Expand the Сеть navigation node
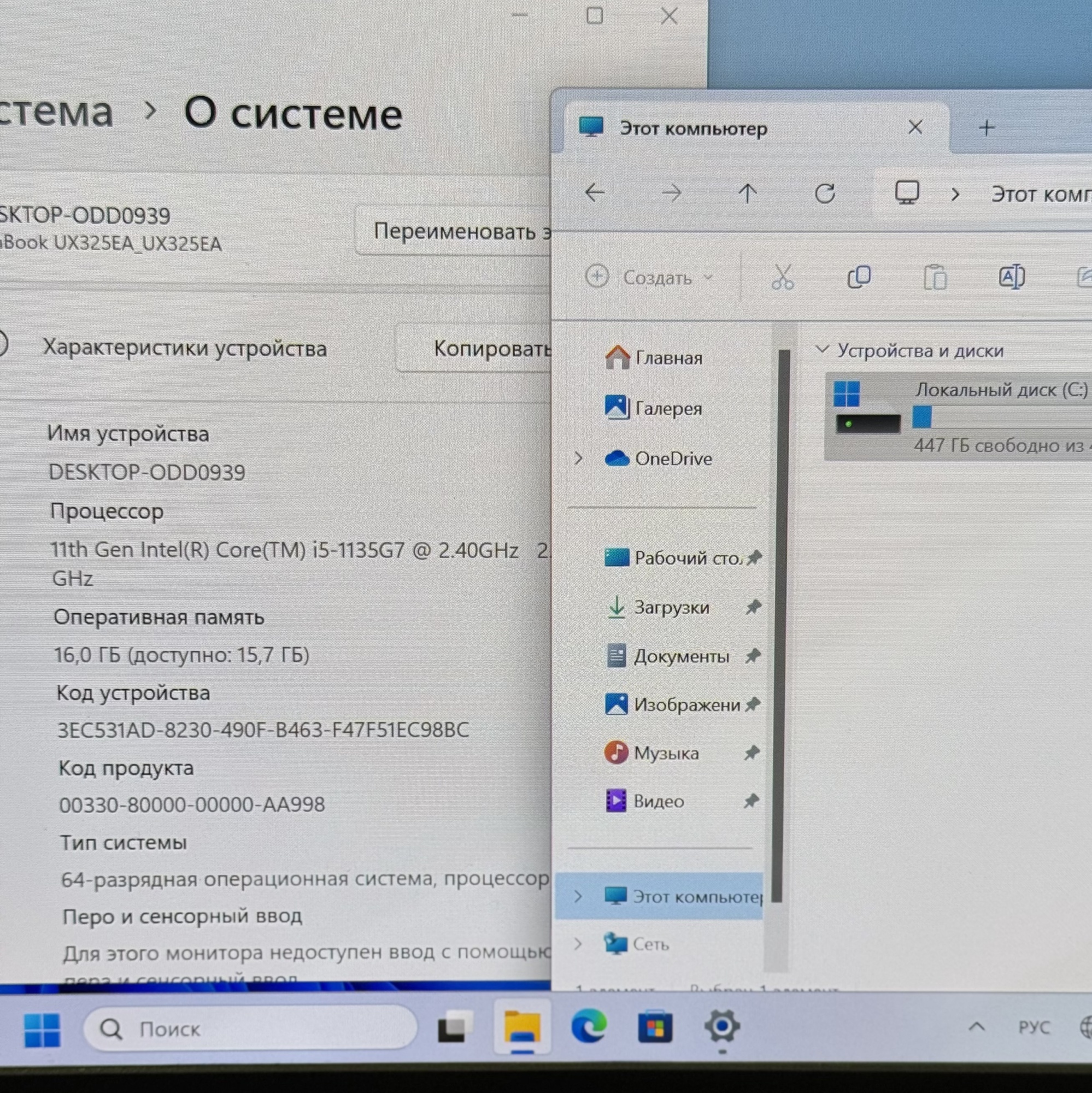The height and width of the screenshot is (1093, 1092). pos(578,944)
